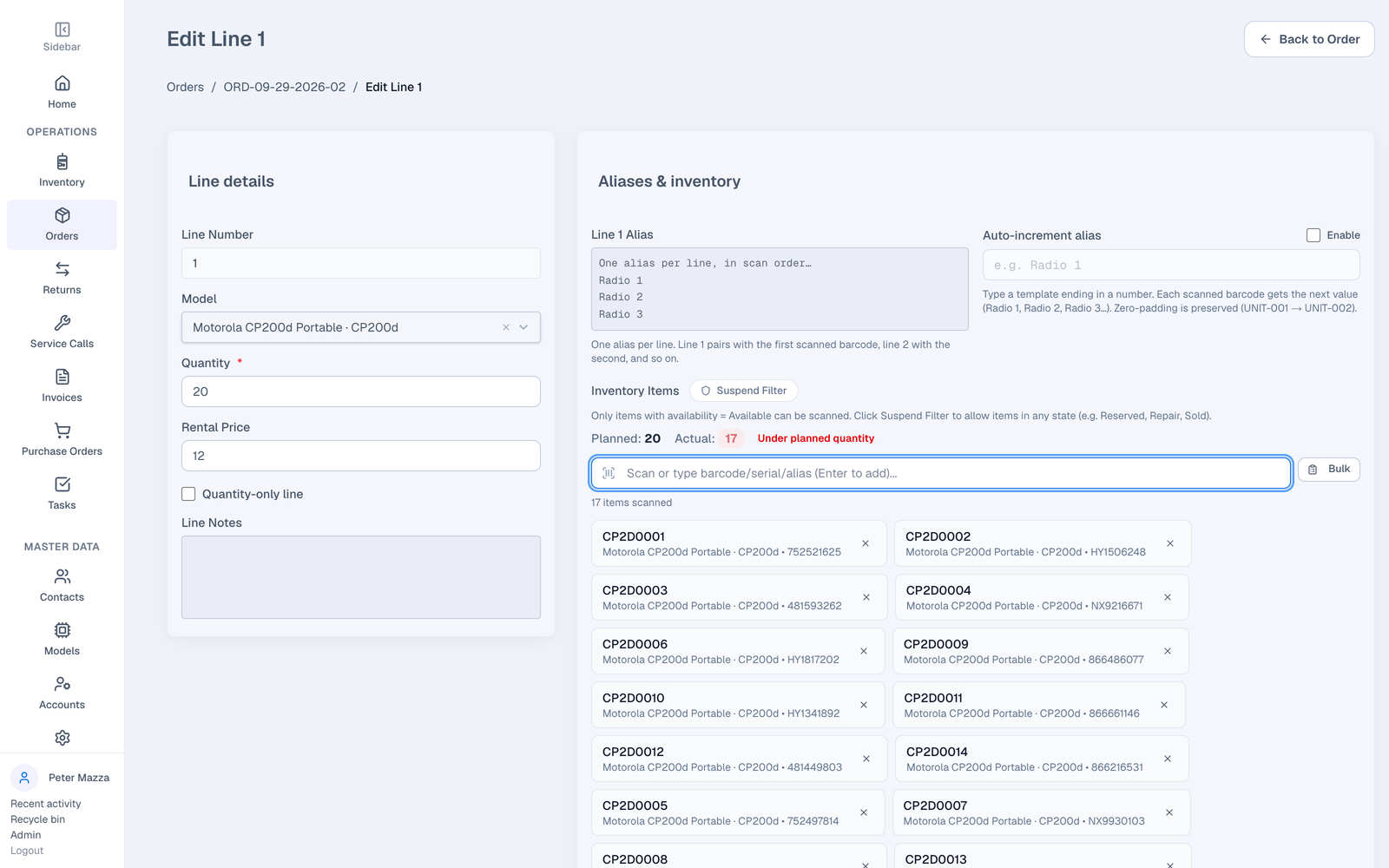Remove scanned item CP2D0001
1389x868 pixels.
click(x=866, y=543)
